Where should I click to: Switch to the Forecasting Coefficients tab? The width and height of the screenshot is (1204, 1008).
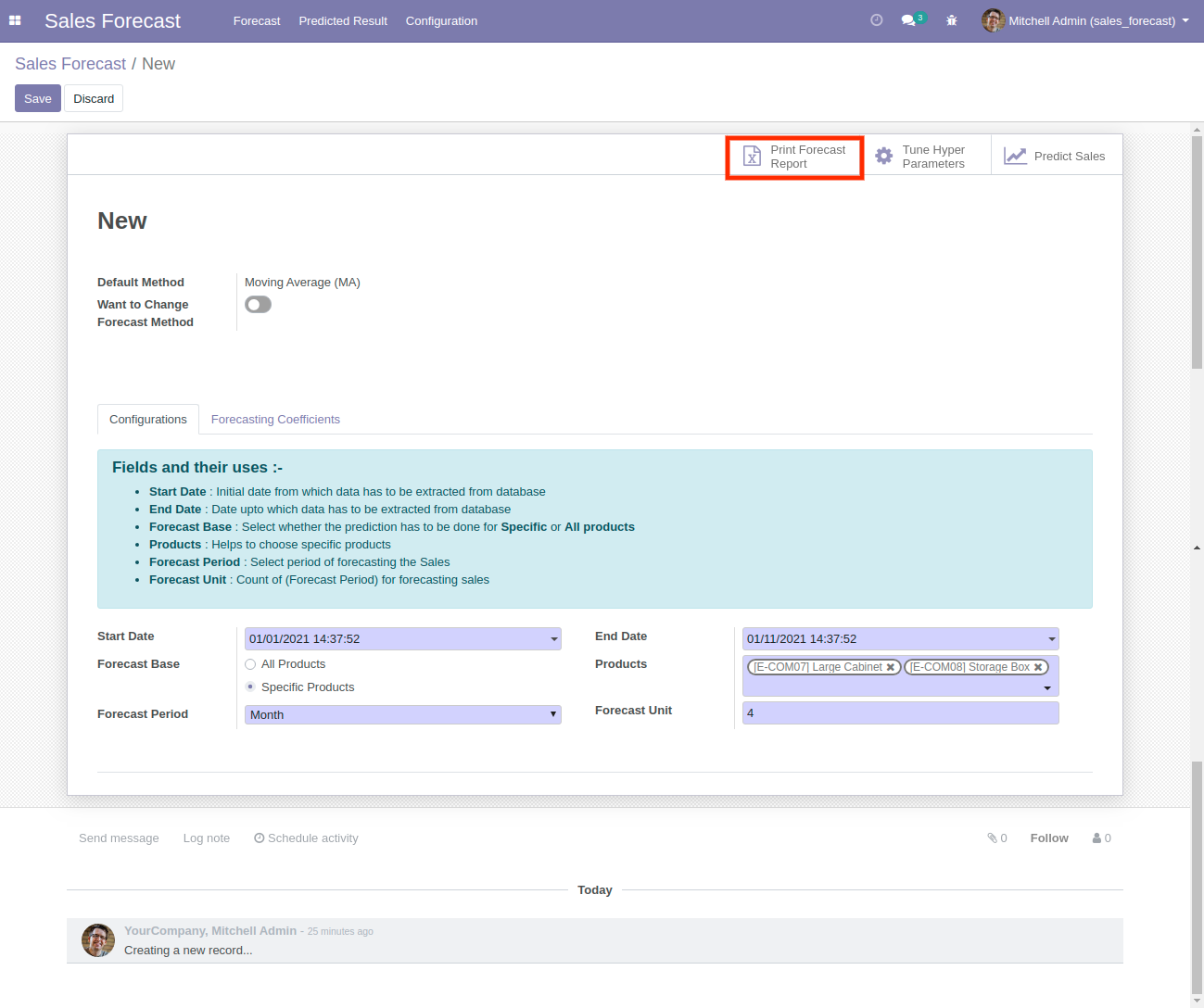(x=275, y=420)
